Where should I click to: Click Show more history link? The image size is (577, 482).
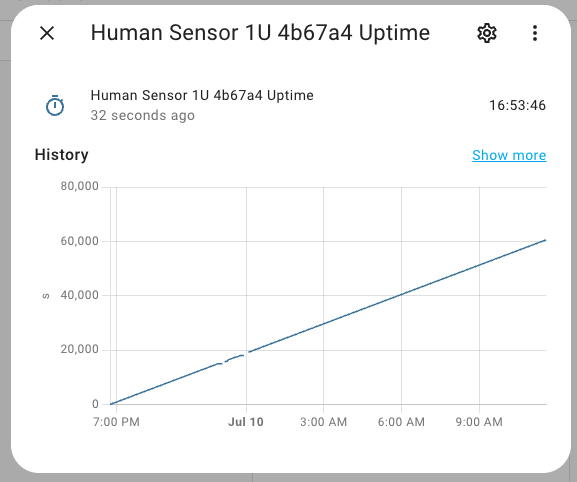pyautogui.click(x=509, y=155)
